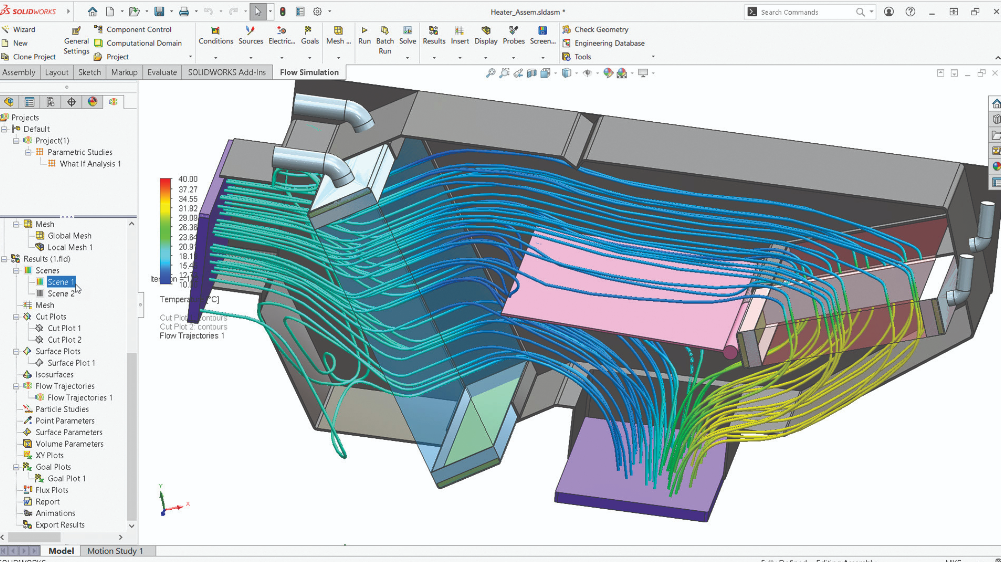Select Surface Plot 1
1001x562 pixels.
click(x=71, y=363)
